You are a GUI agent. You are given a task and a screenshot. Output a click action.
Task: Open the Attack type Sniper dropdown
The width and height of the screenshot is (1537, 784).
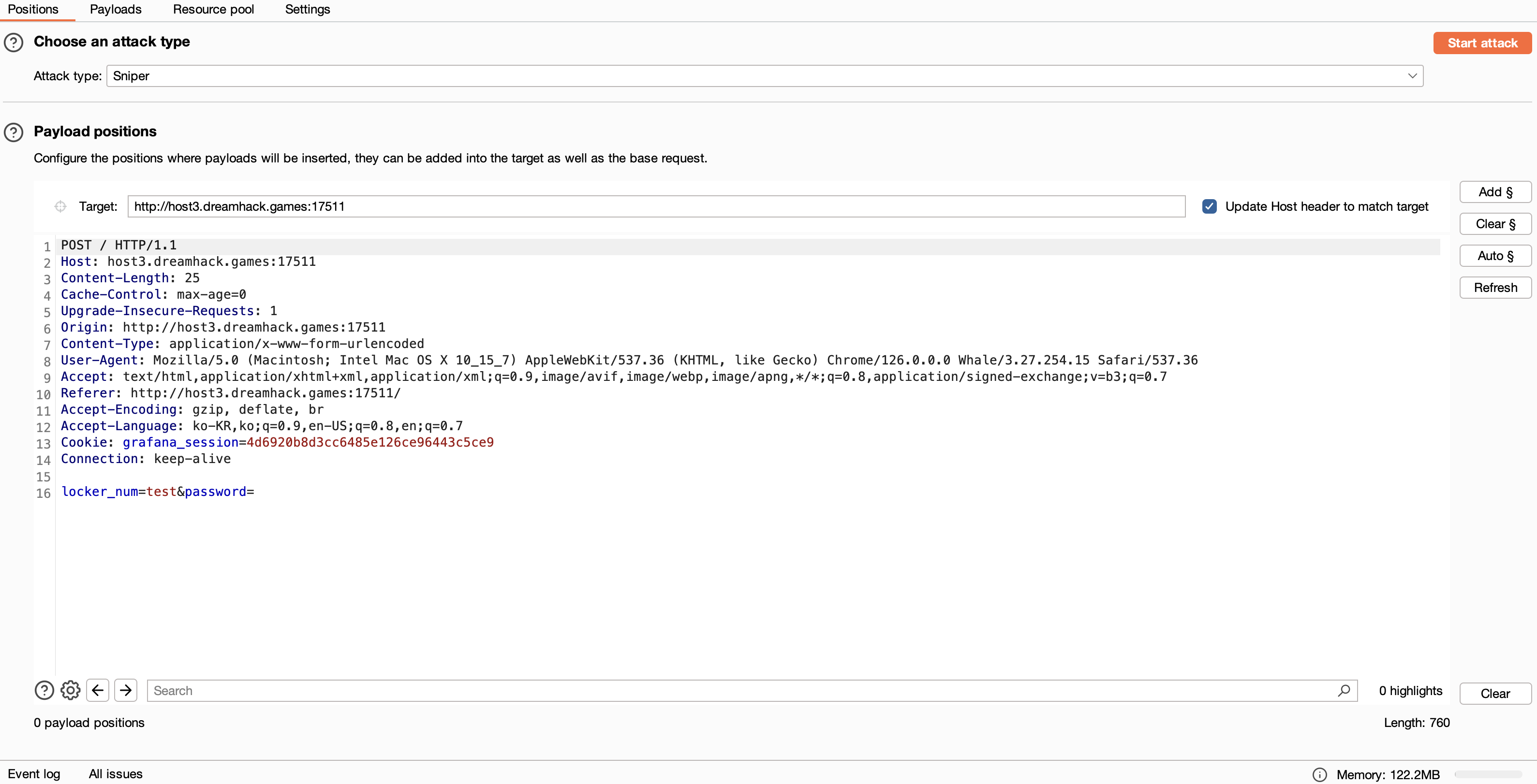point(765,76)
